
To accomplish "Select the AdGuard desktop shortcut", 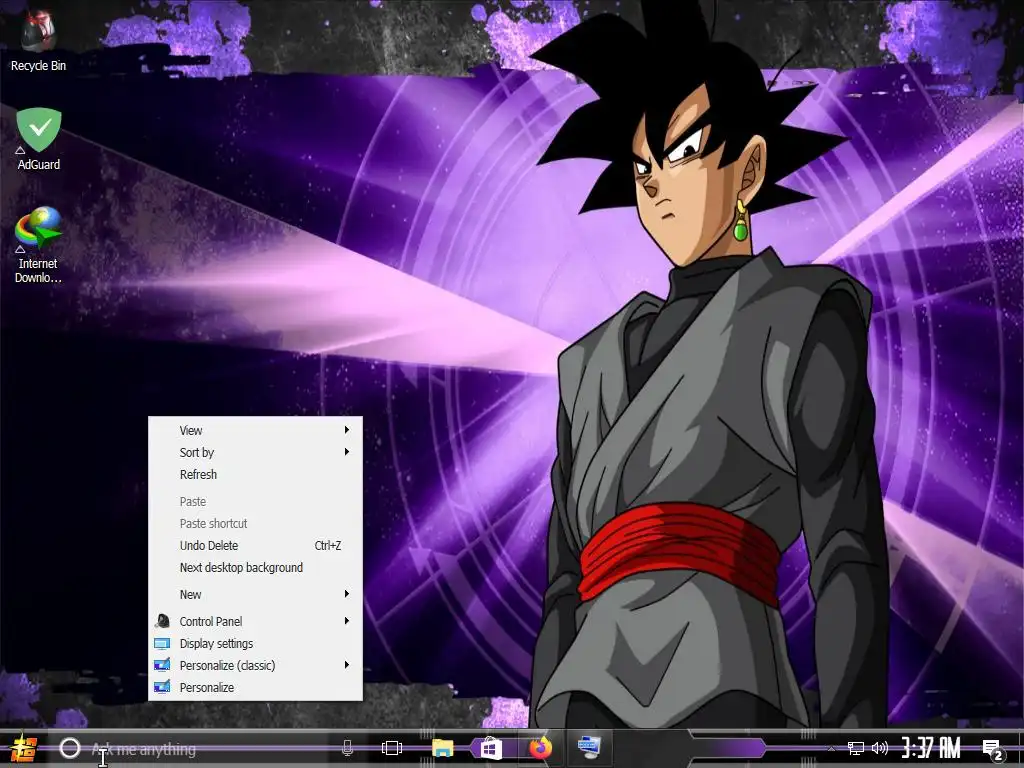I will [39, 139].
